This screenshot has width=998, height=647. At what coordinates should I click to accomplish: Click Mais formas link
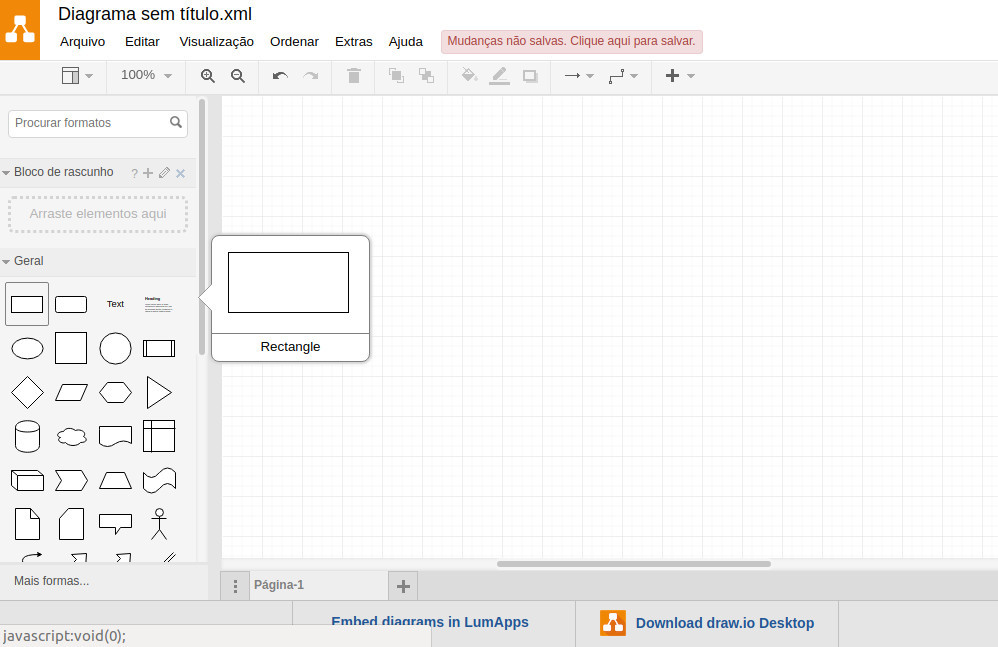(x=52, y=581)
